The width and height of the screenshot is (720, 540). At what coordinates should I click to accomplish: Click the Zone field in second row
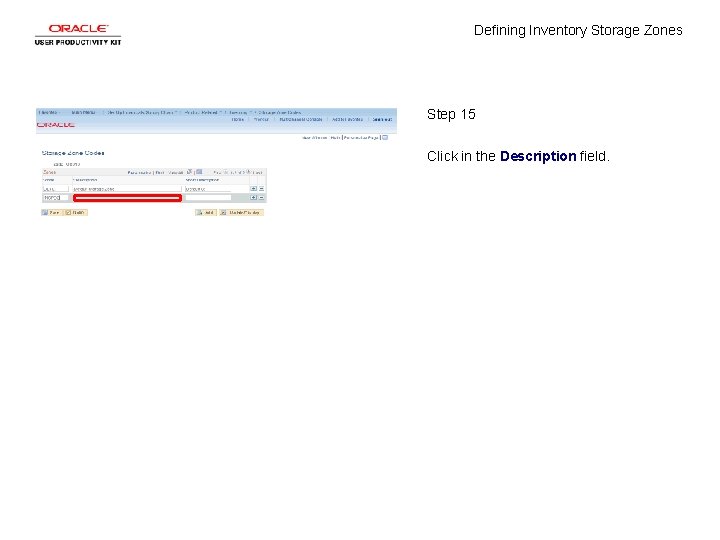[56, 198]
